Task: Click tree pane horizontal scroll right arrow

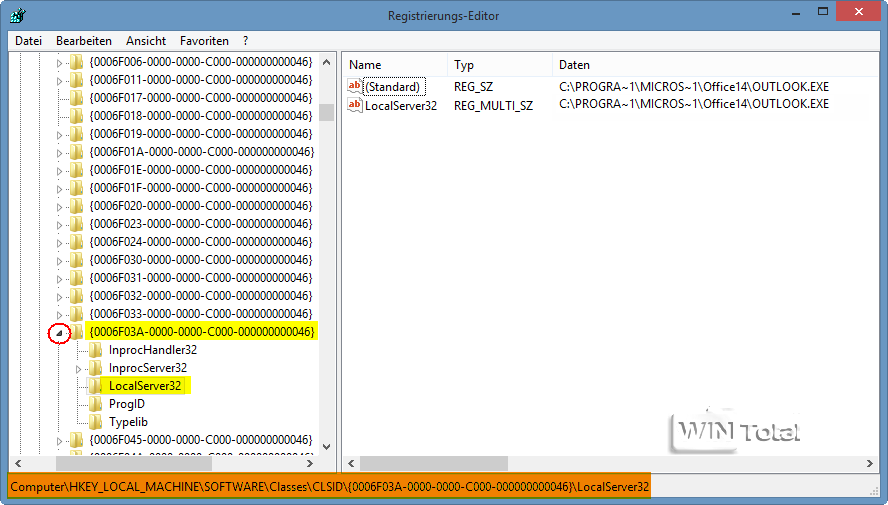Action: click(x=310, y=463)
